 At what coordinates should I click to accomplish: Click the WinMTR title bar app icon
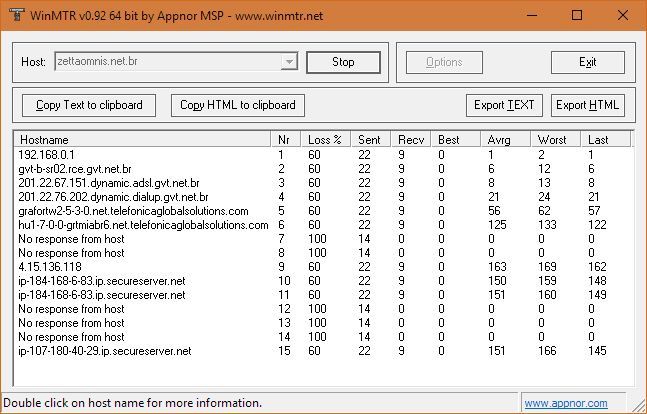point(16,15)
